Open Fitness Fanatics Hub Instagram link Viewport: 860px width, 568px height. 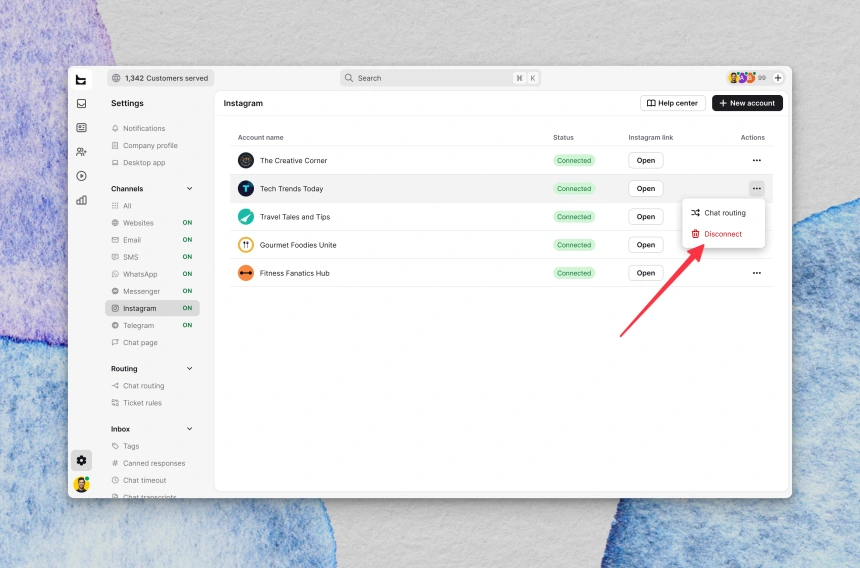[x=646, y=273]
